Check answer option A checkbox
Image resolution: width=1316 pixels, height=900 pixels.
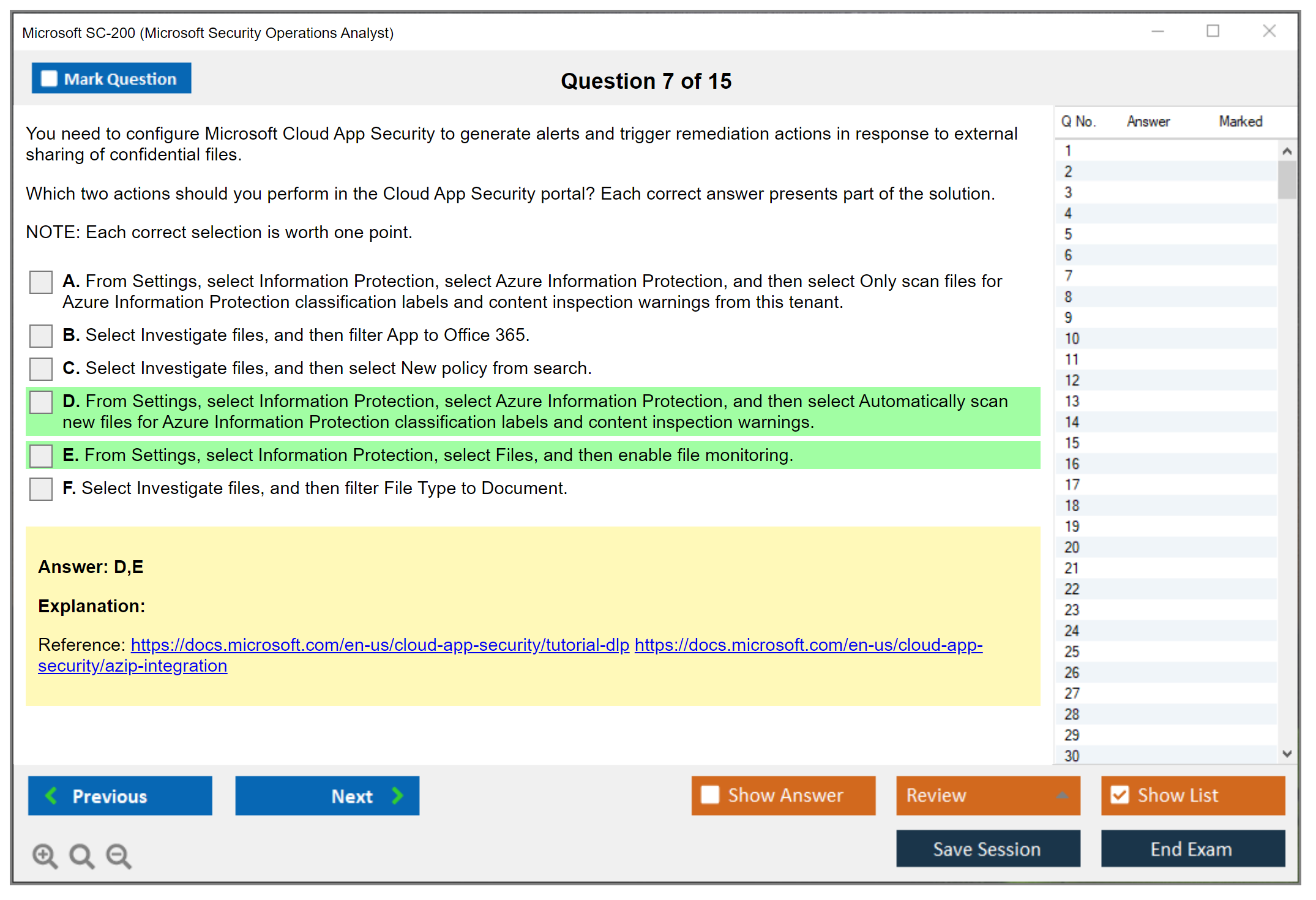click(x=41, y=282)
